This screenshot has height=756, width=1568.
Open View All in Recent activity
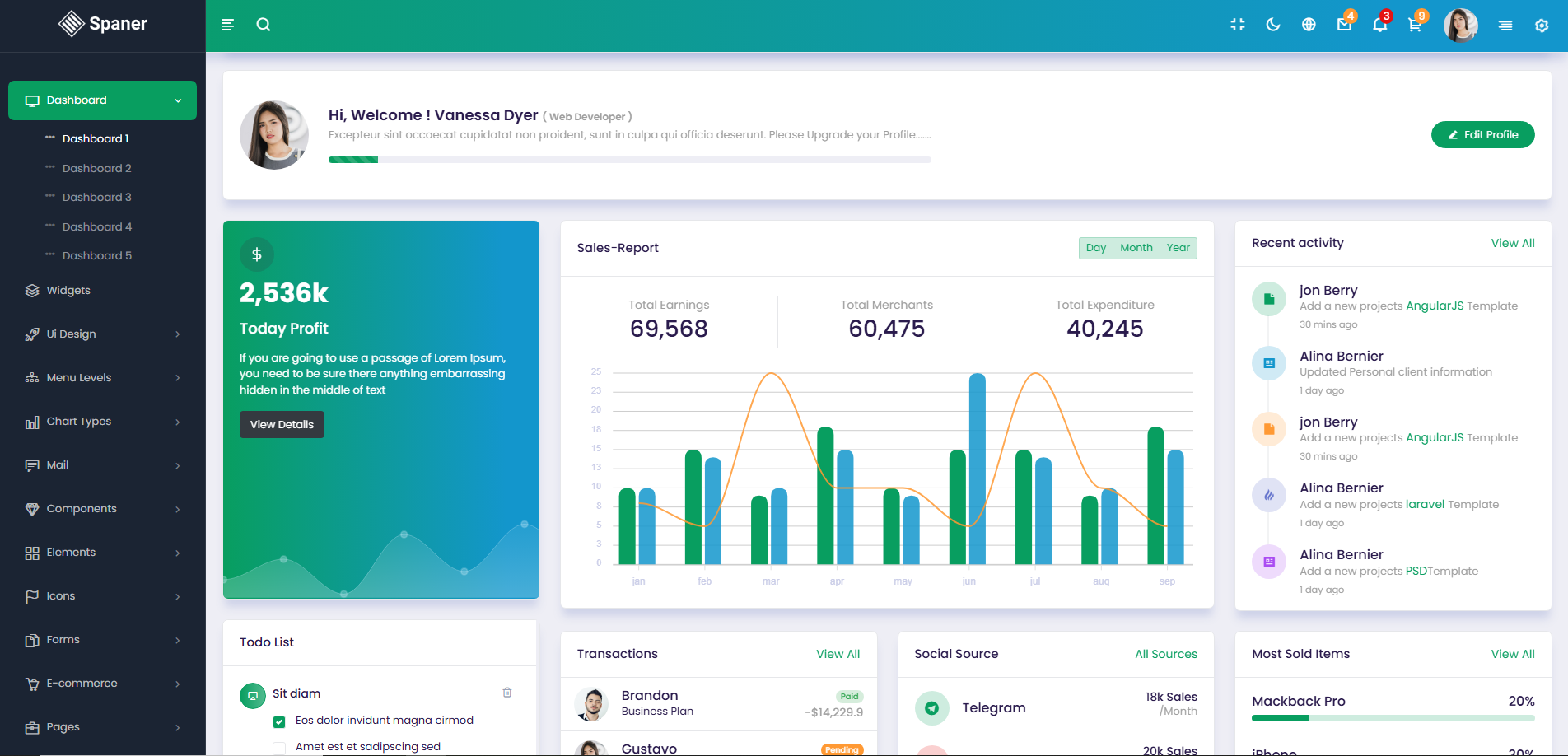(x=1513, y=243)
